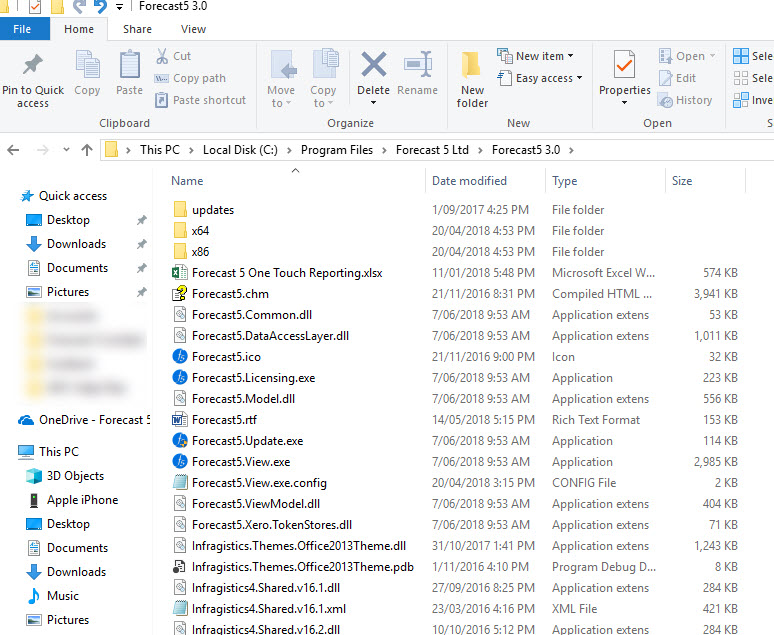Open the Open button dropdown
The image size is (774, 635).
[x=712, y=56]
